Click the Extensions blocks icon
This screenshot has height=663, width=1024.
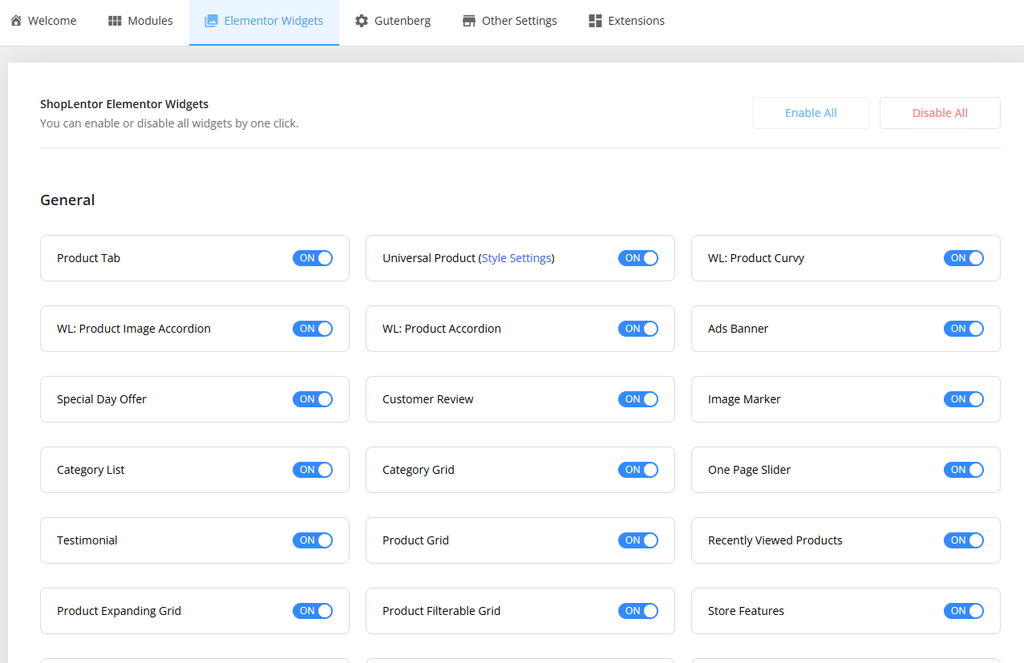(x=595, y=21)
